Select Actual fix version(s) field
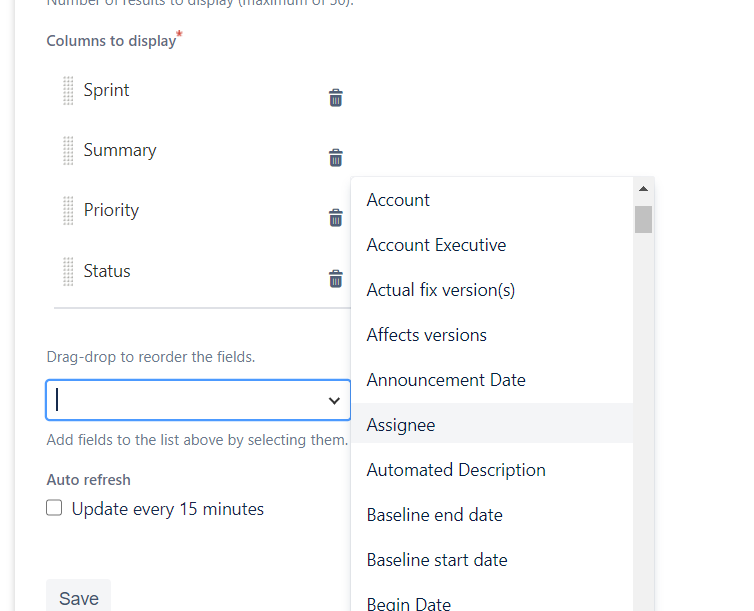The image size is (754, 611). [x=441, y=290]
